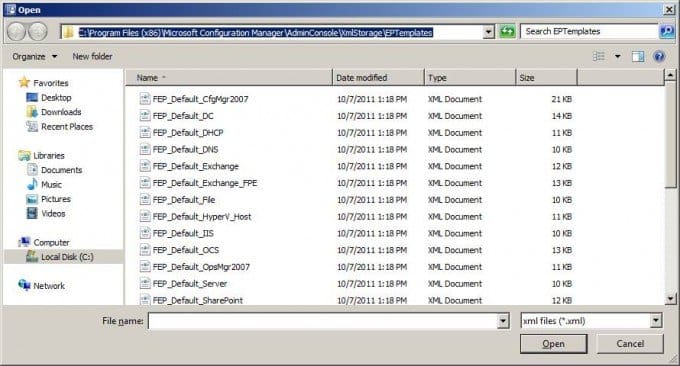
Task: Open the Organize menu
Action: point(34,56)
